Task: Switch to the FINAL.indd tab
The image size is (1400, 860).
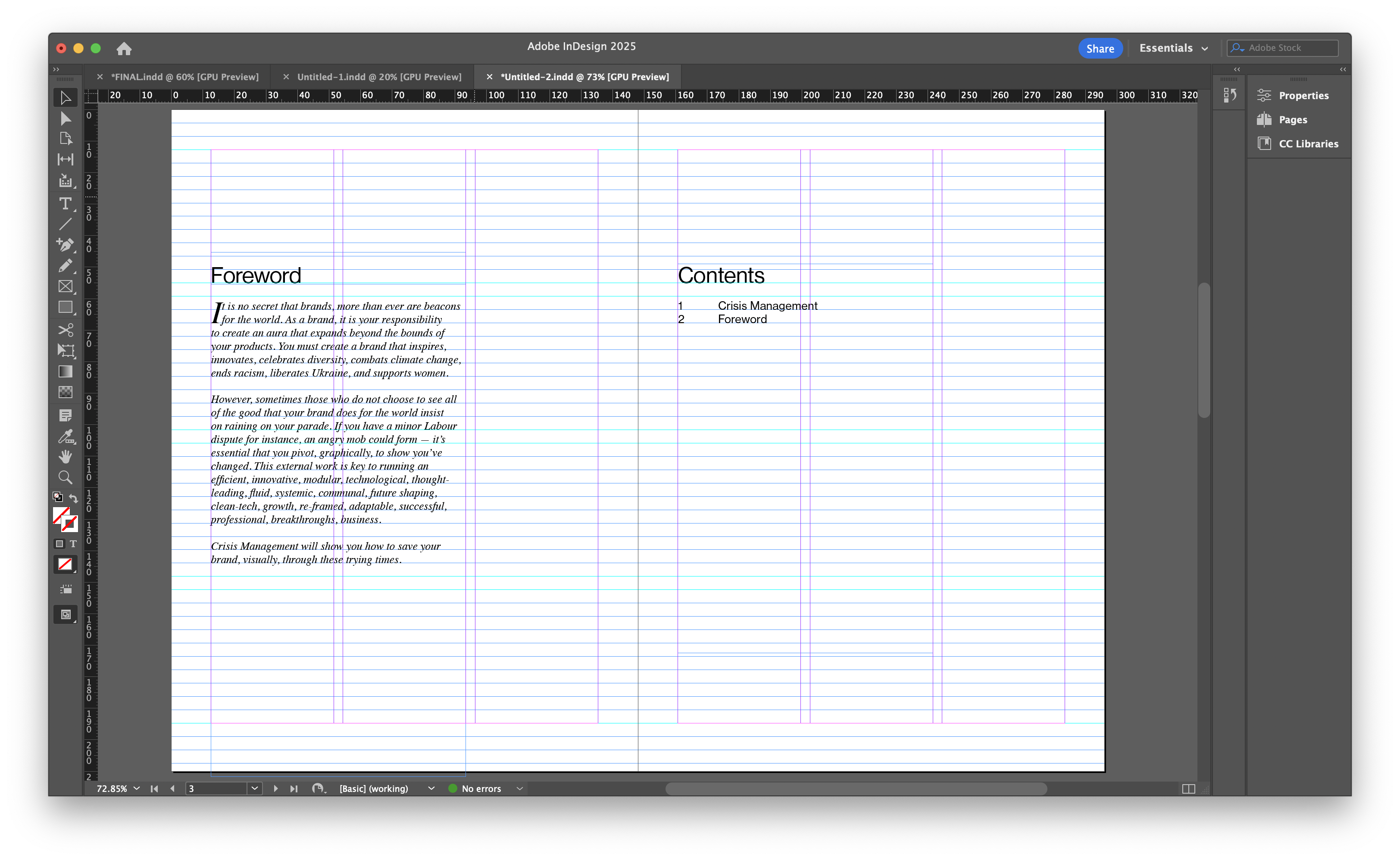Action: [184, 77]
